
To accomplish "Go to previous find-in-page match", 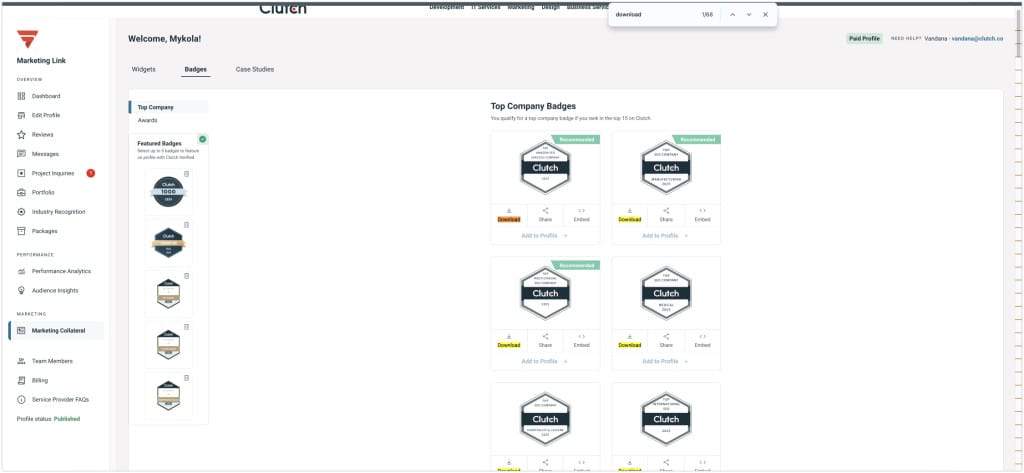I will tap(732, 15).
